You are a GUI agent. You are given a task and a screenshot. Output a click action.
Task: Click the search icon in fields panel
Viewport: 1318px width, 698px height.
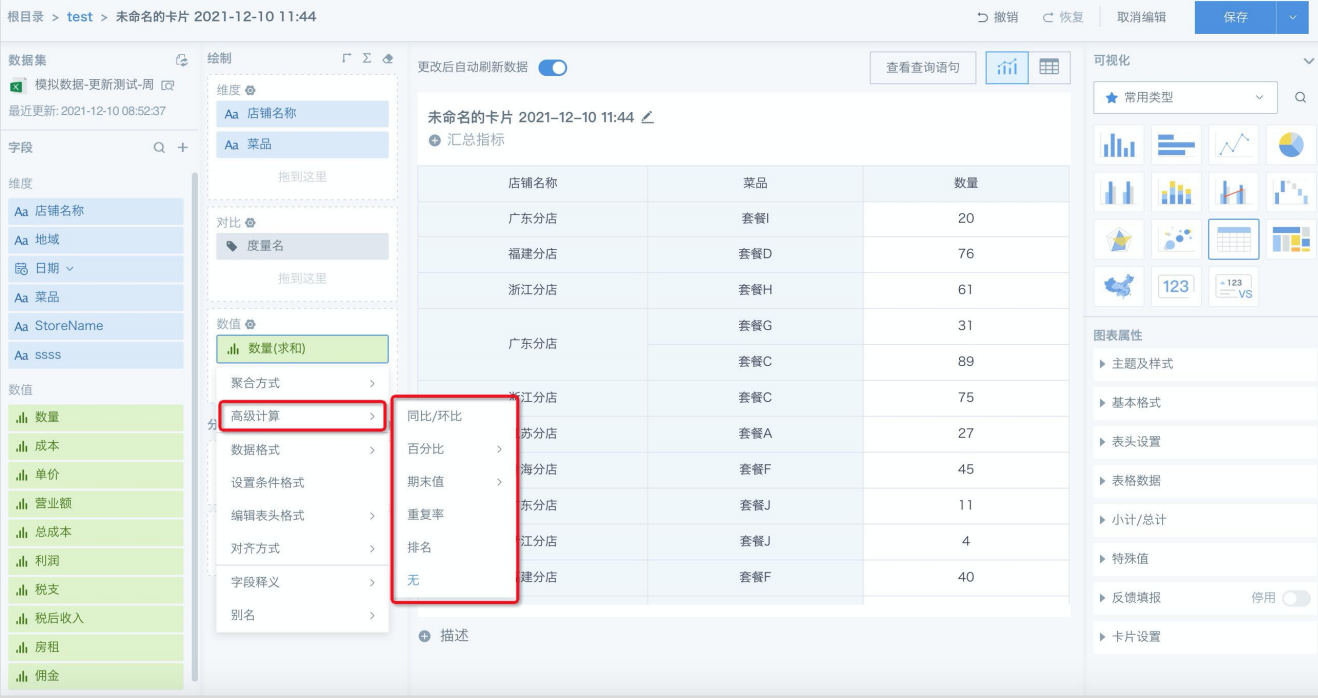pos(159,147)
